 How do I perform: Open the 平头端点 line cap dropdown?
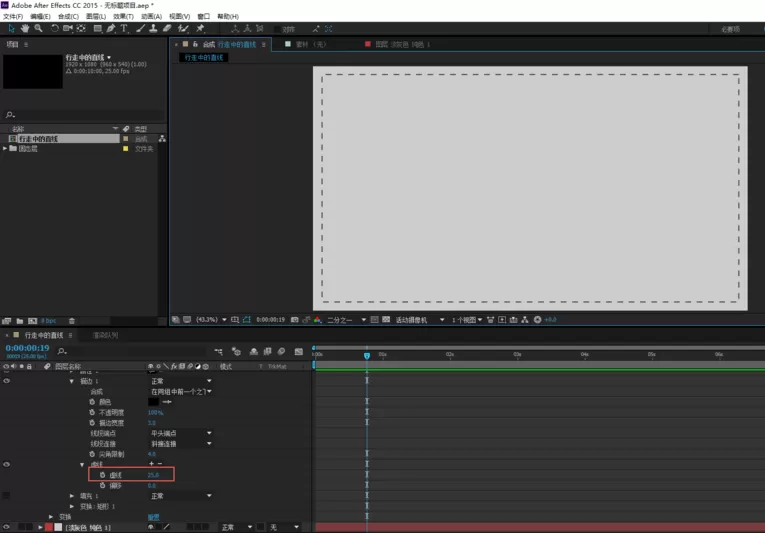(x=181, y=433)
